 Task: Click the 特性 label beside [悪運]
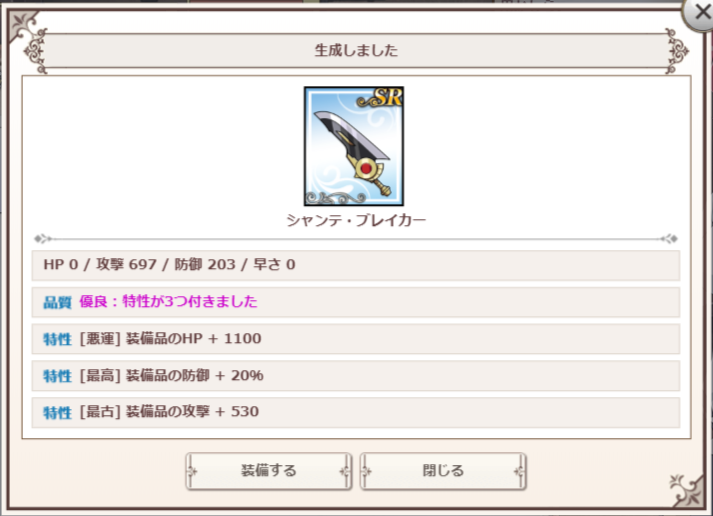57,339
